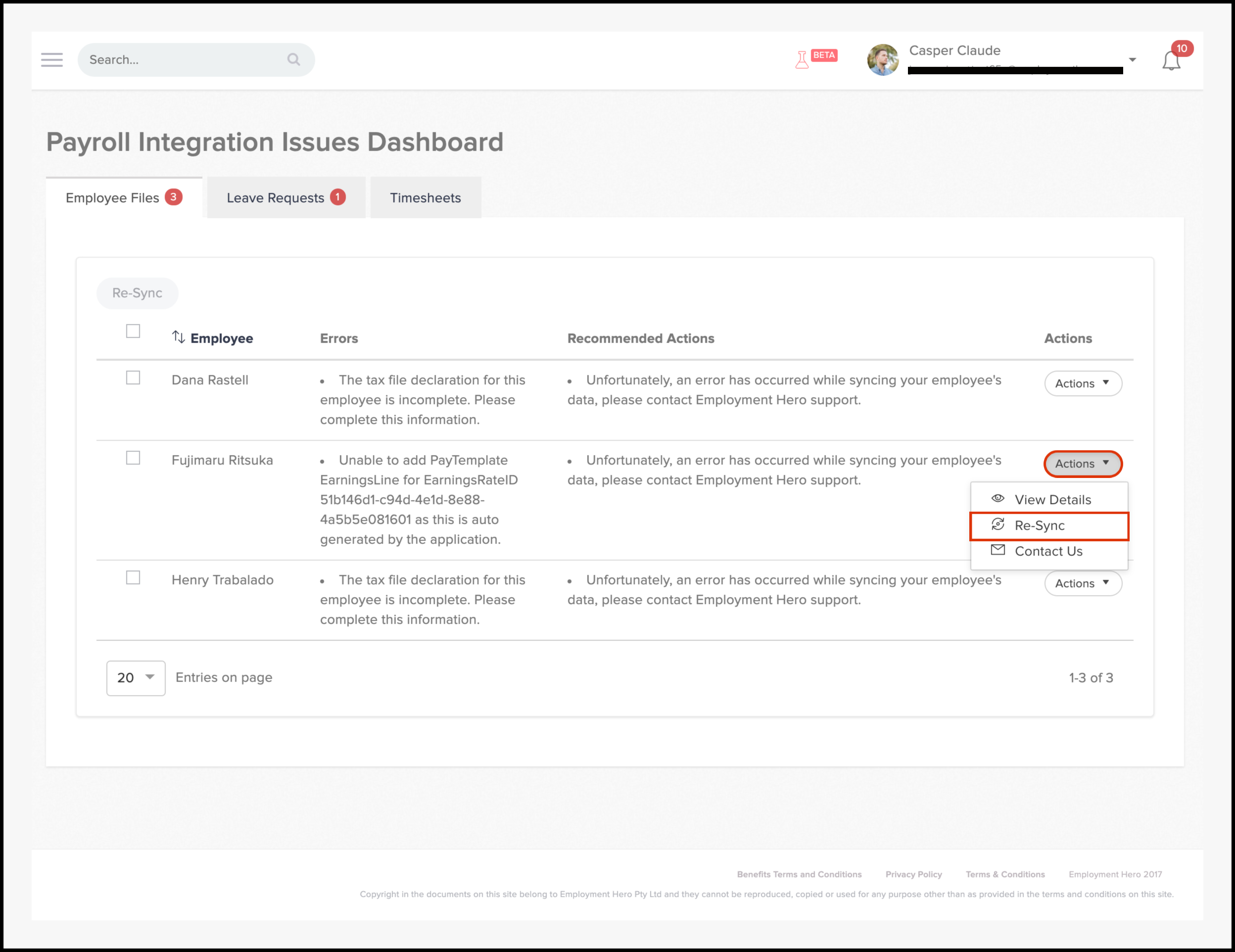Click Casper Claude's profile avatar

tap(883, 60)
